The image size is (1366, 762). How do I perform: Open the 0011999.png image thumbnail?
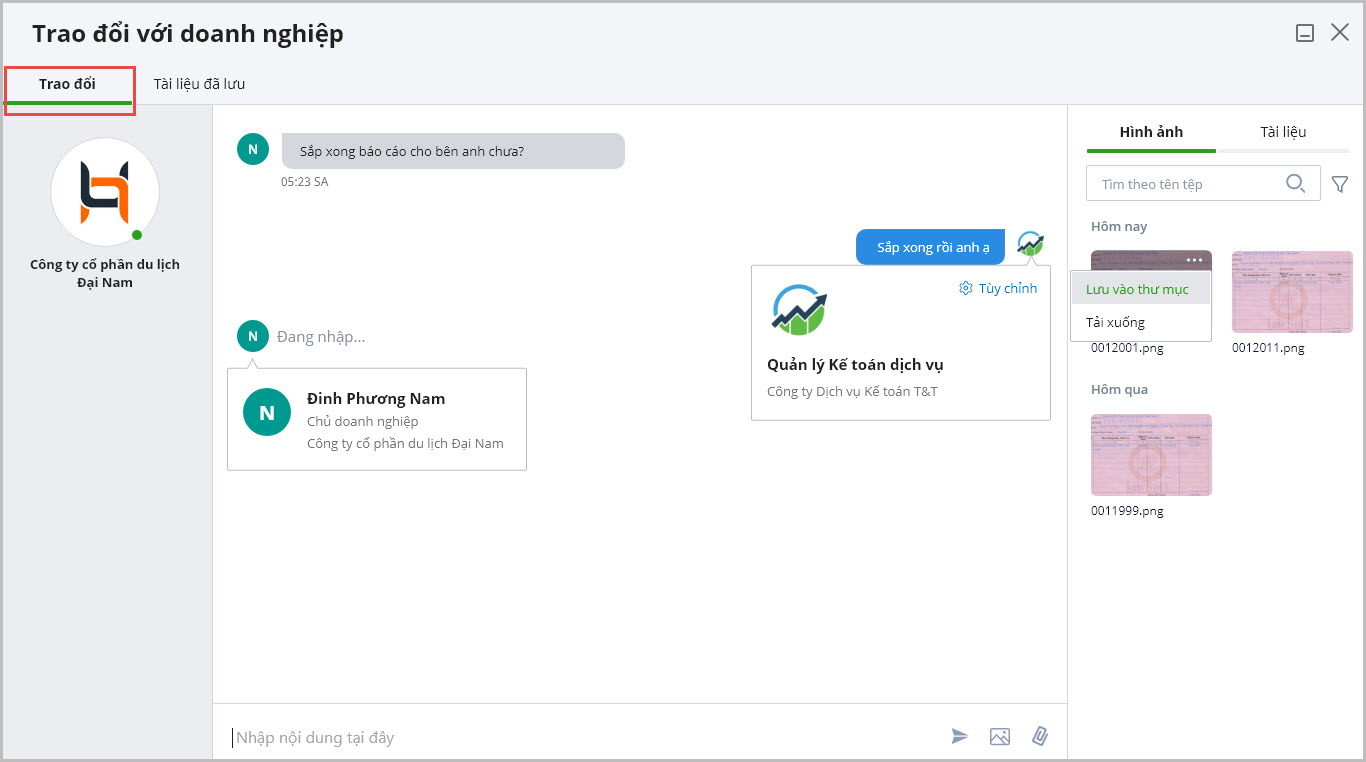(x=1151, y=455)
